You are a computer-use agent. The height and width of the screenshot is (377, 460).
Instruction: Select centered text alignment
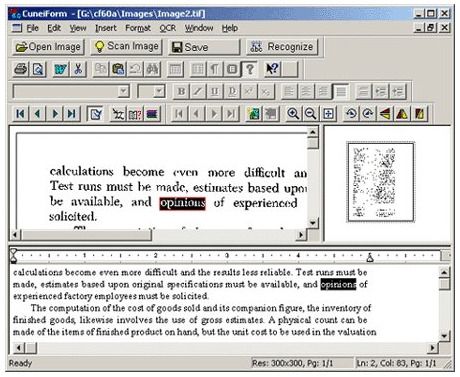(306, 91)
